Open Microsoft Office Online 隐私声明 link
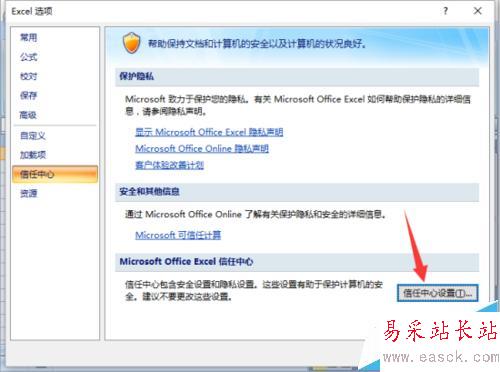This screenshot has width=500, height=372. click(x=202, y=148)
